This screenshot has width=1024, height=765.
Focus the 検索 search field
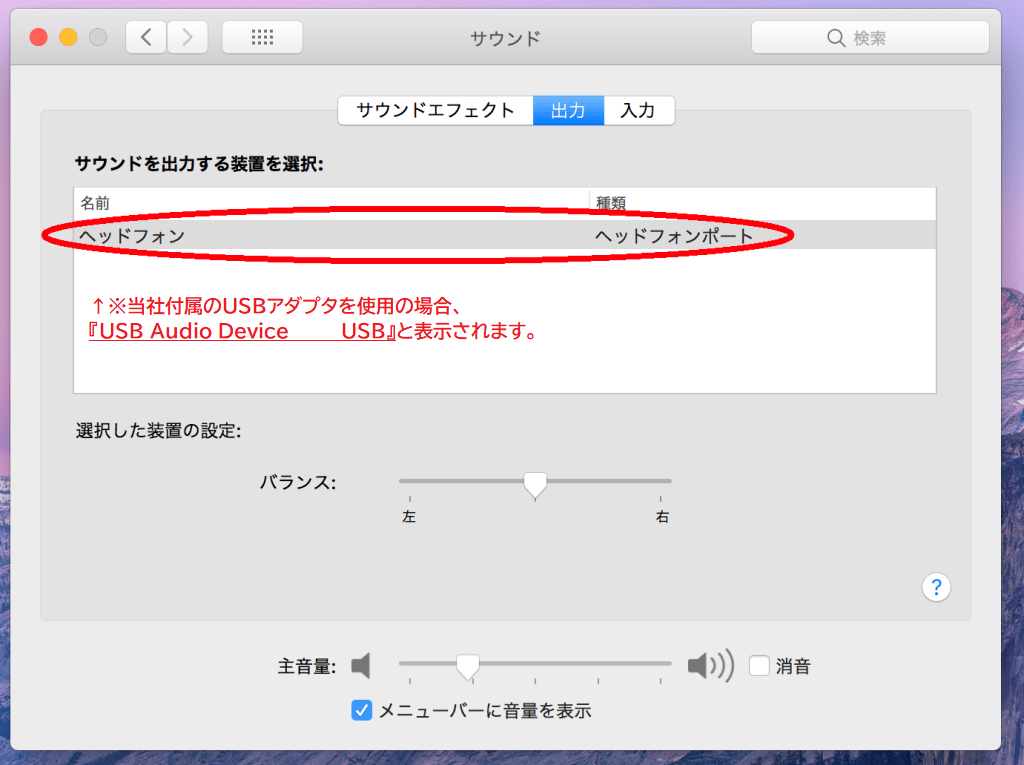click(870, 37)
